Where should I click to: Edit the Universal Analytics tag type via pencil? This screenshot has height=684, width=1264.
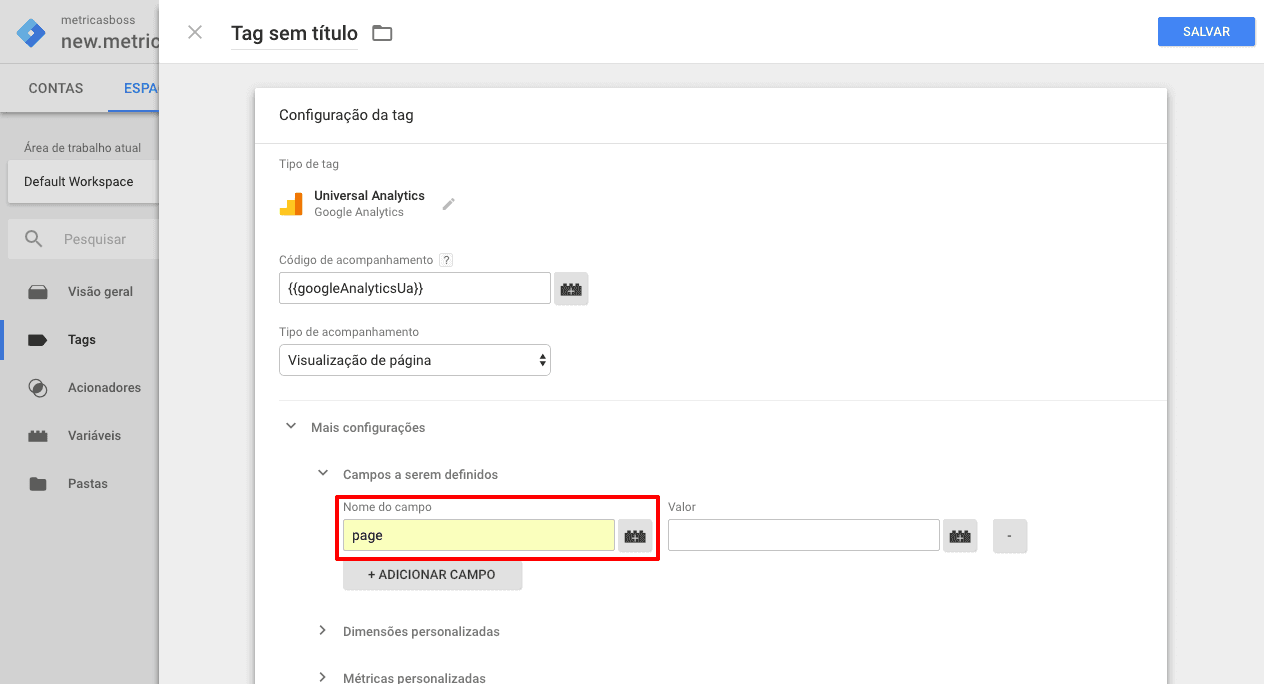(x=447, y=204)
